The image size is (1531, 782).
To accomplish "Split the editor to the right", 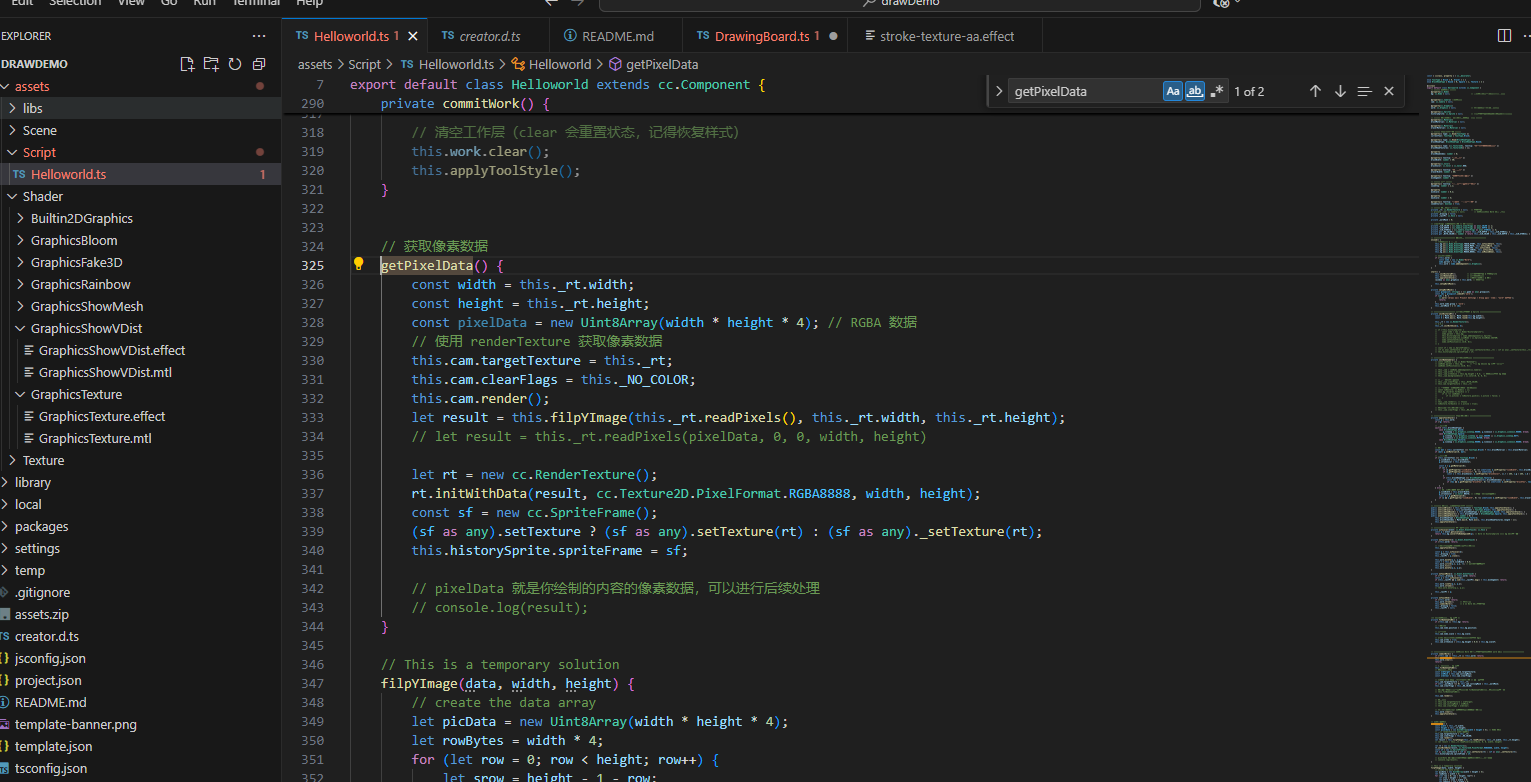I will (1504, 36).
